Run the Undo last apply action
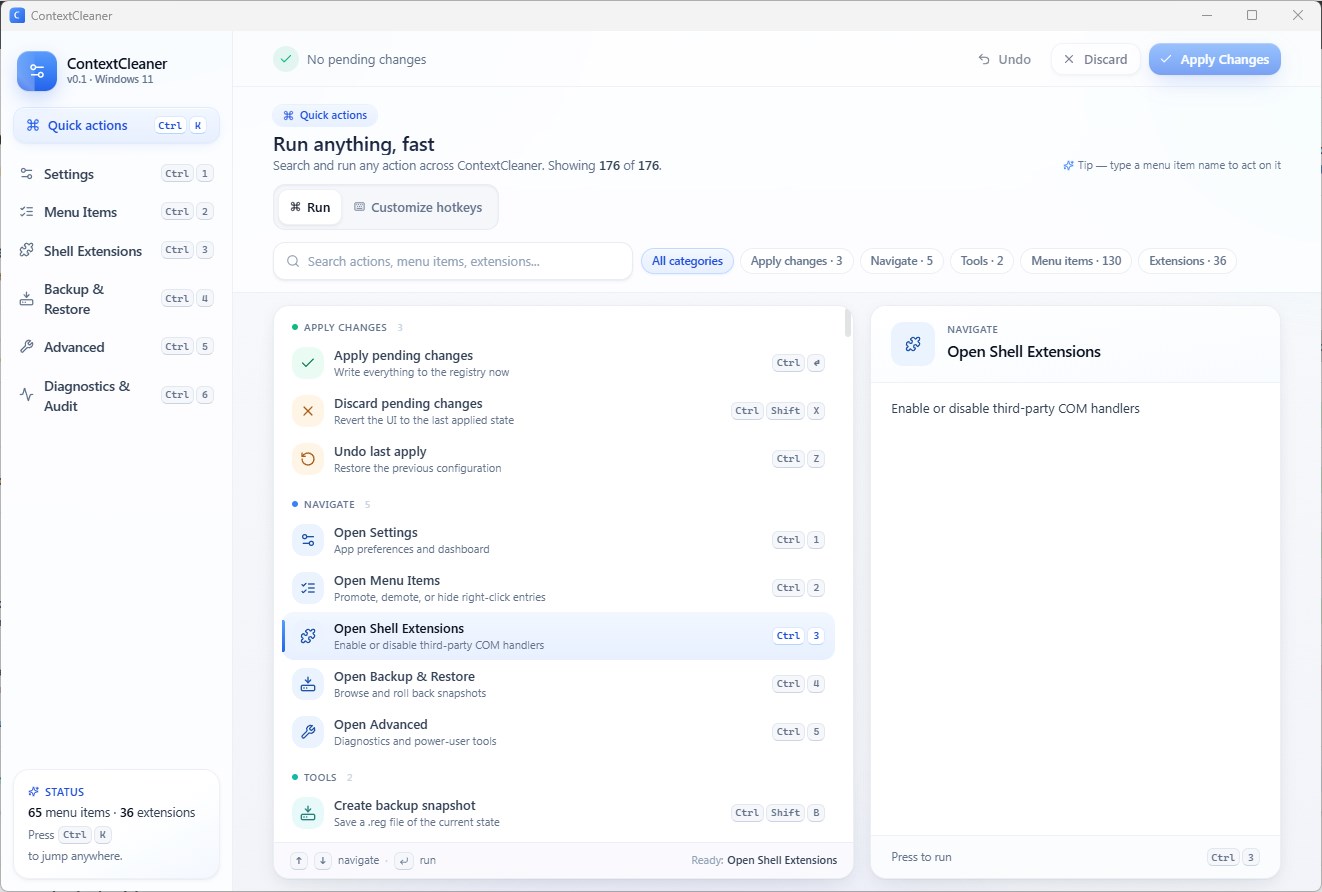Screen dimensions: 1322x892 pos(558,459)
